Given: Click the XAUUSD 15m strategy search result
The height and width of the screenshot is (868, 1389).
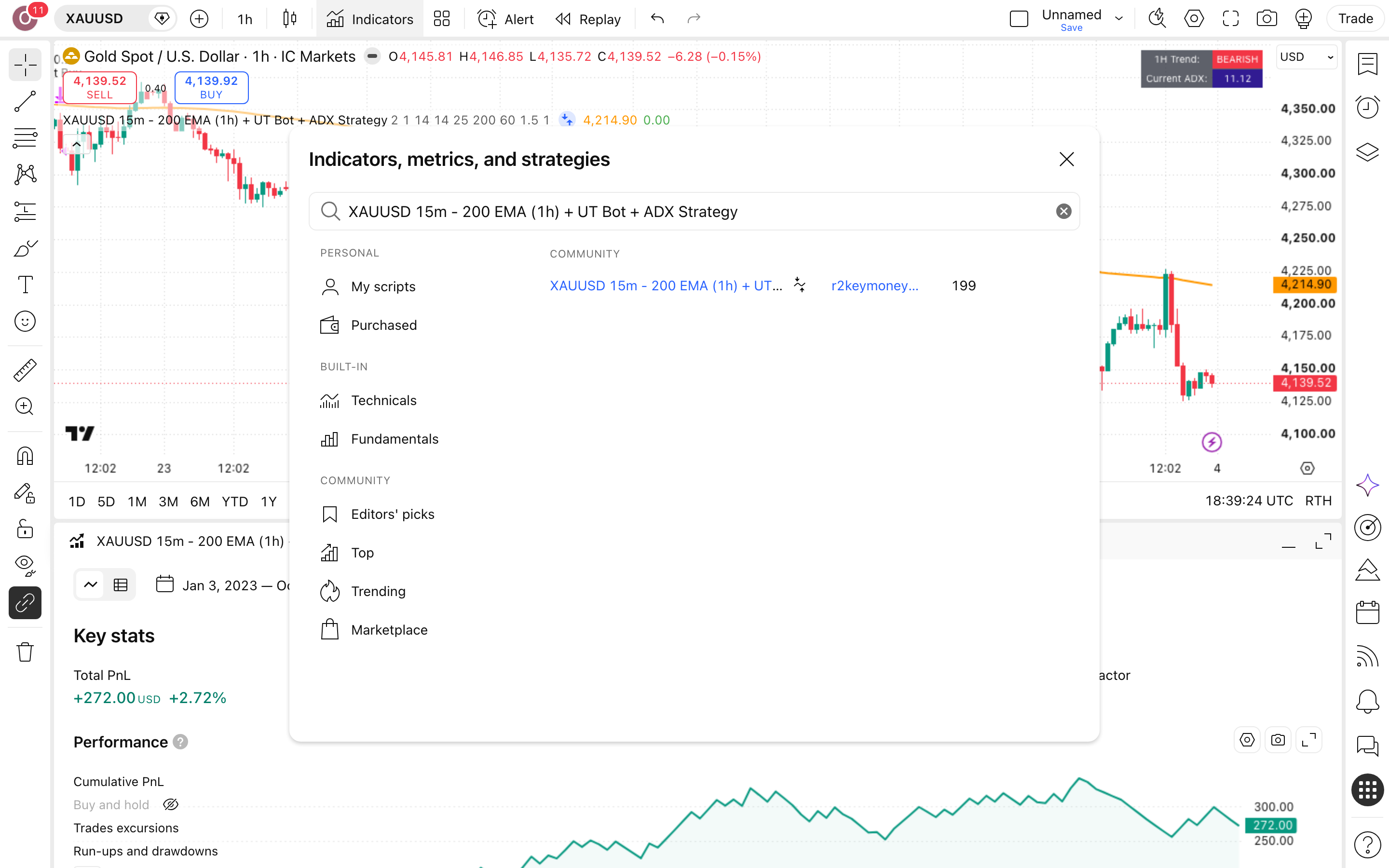Looking at the screenshot, I should pyautogui.click(x=666, y=286).
